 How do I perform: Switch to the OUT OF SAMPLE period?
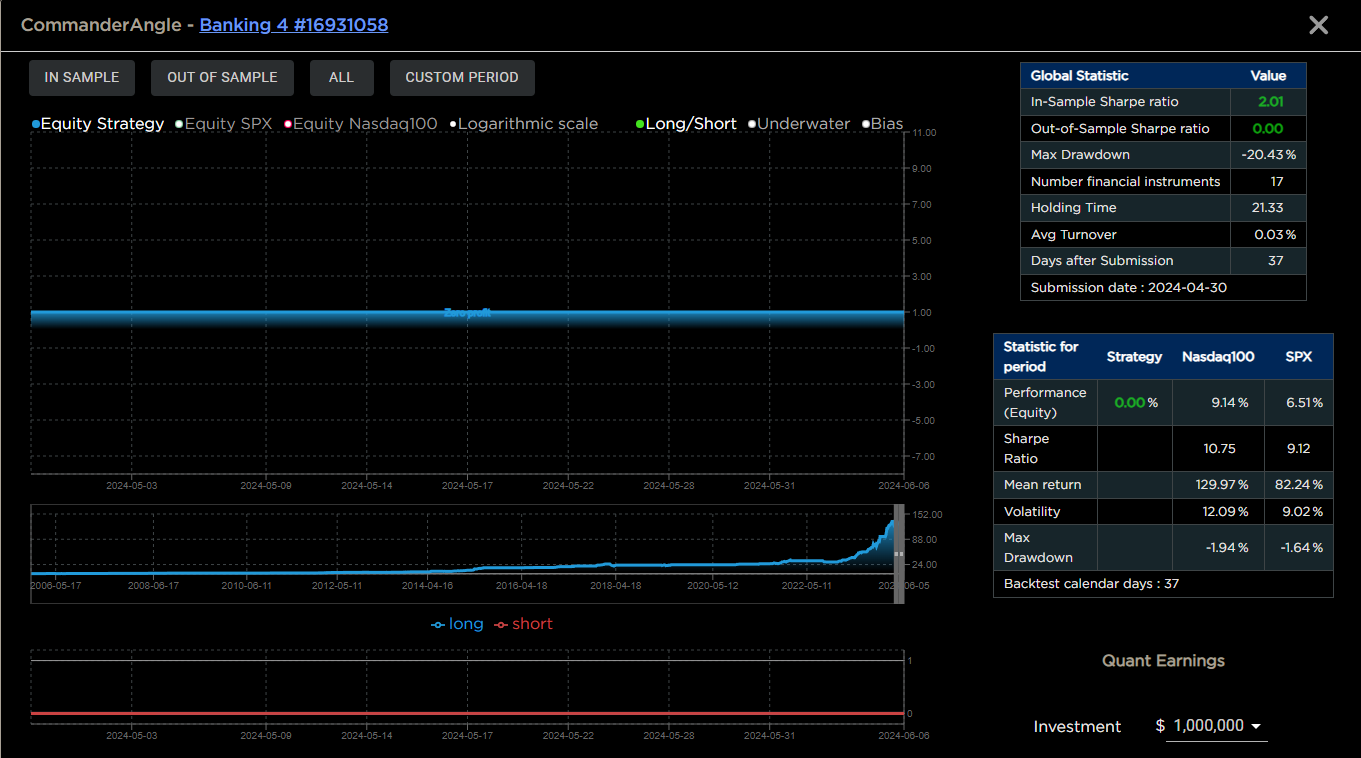[x=222, y=77]
